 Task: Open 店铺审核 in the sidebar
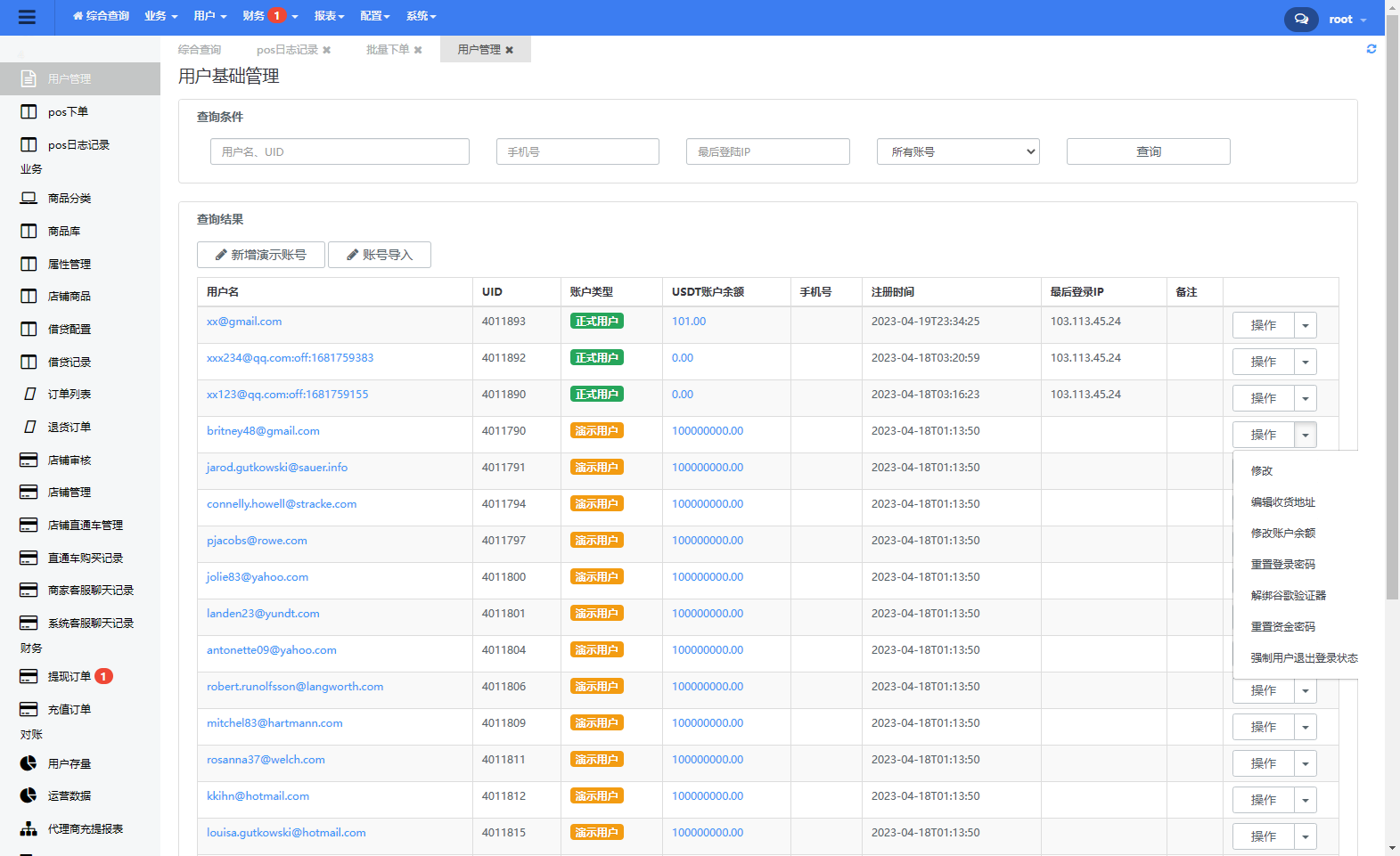[x=80, y=460]
